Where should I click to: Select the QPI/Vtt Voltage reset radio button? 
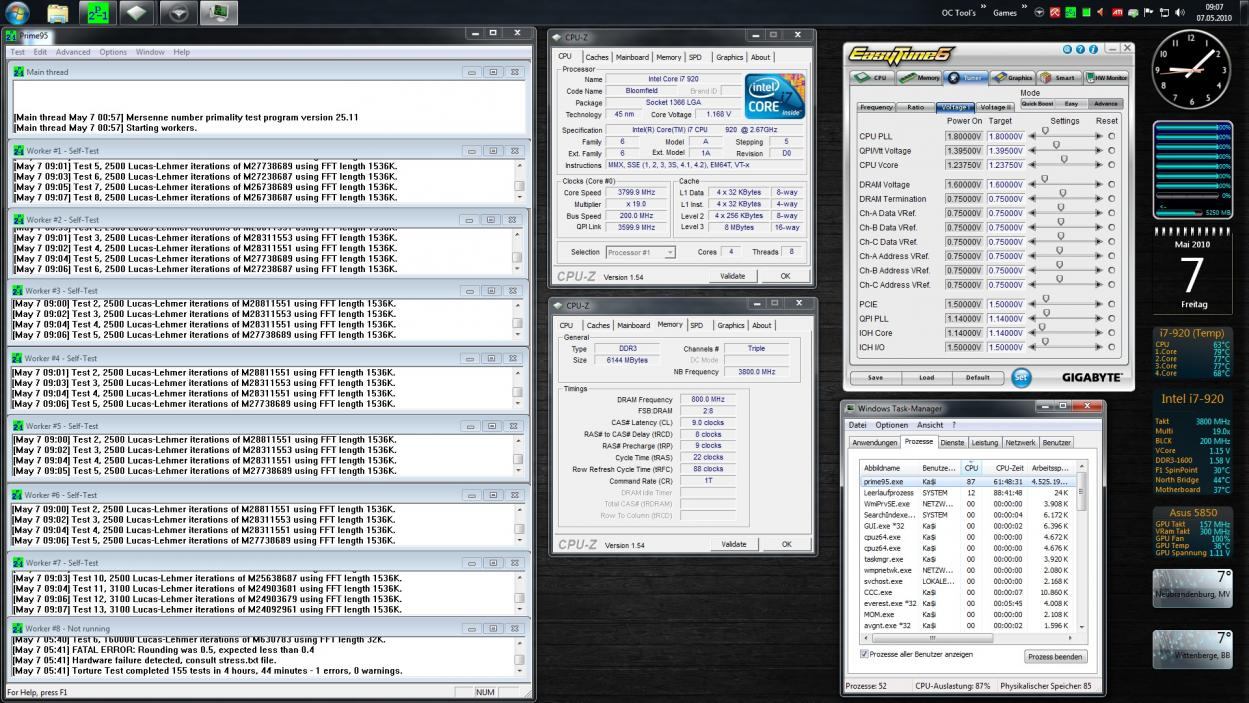(1111, 150)
